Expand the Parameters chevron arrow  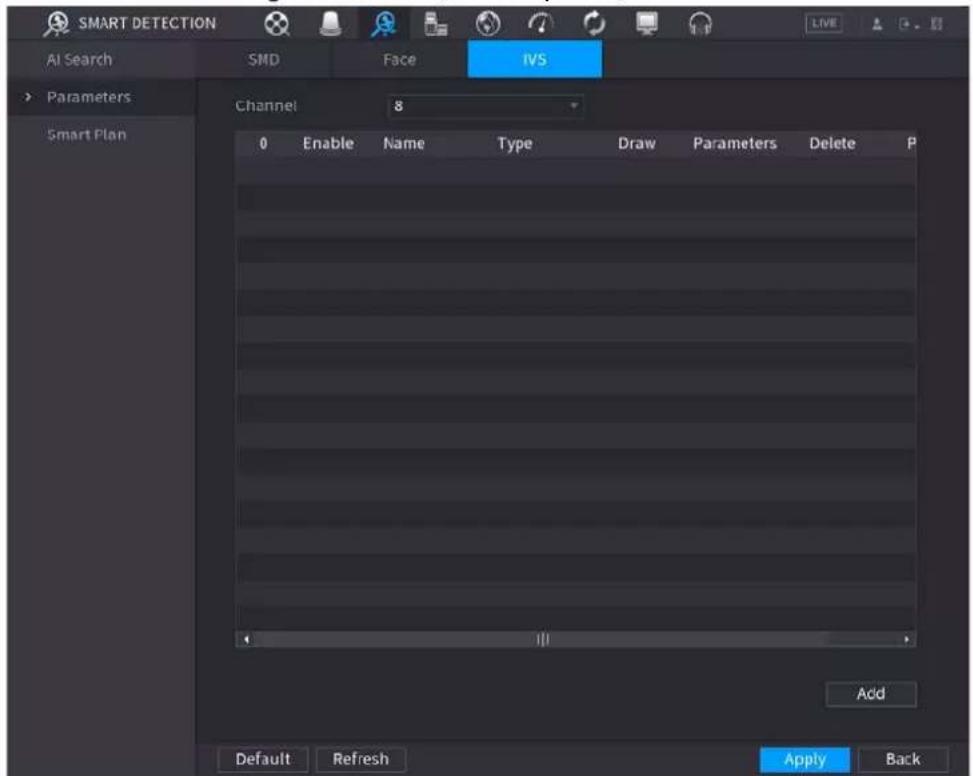pos(28,97)
